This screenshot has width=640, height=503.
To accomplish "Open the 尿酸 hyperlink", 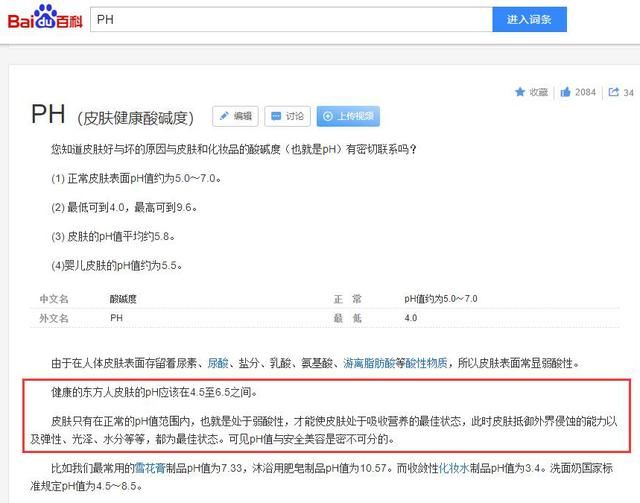I will pos(218,363).
